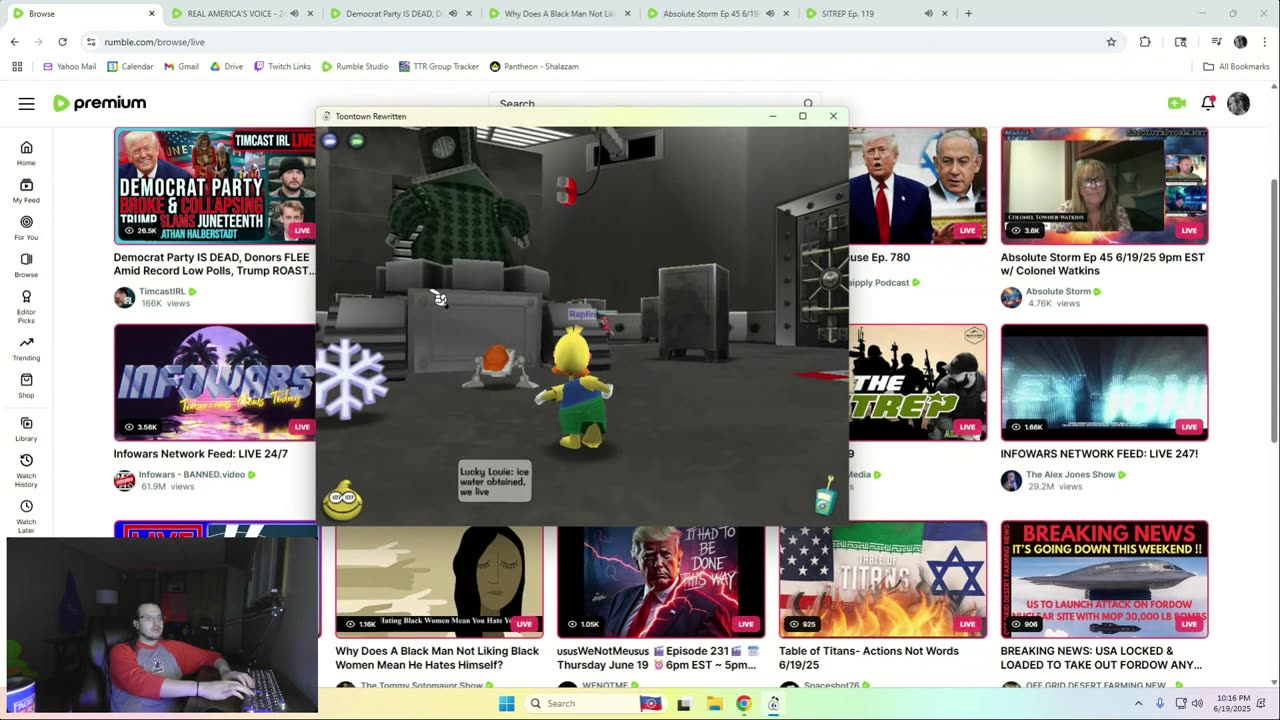Open the BREAKING NEWS Fordow video thumbnail

tap(1104, 579)
